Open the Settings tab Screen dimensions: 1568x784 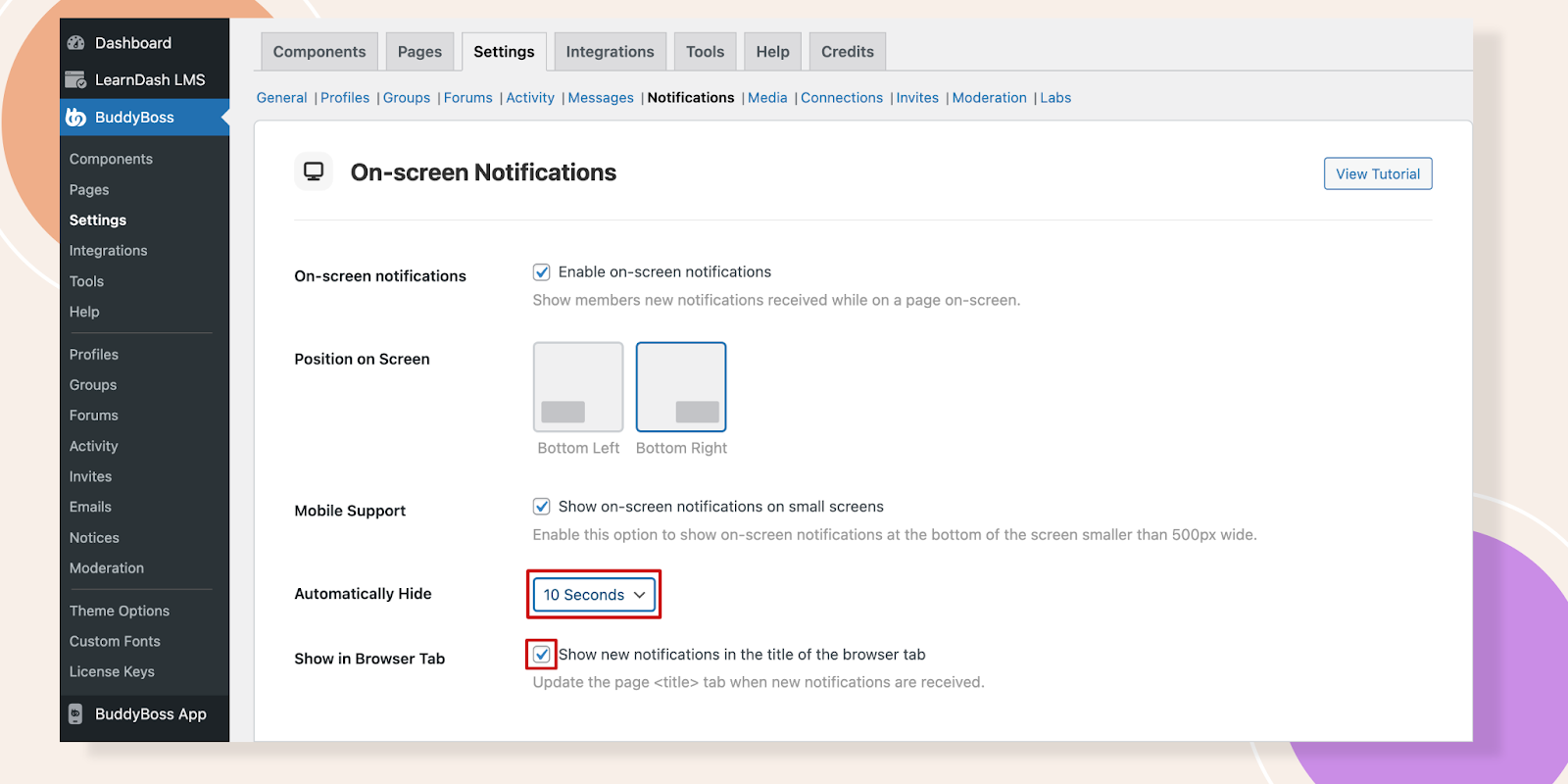[504, 52]
